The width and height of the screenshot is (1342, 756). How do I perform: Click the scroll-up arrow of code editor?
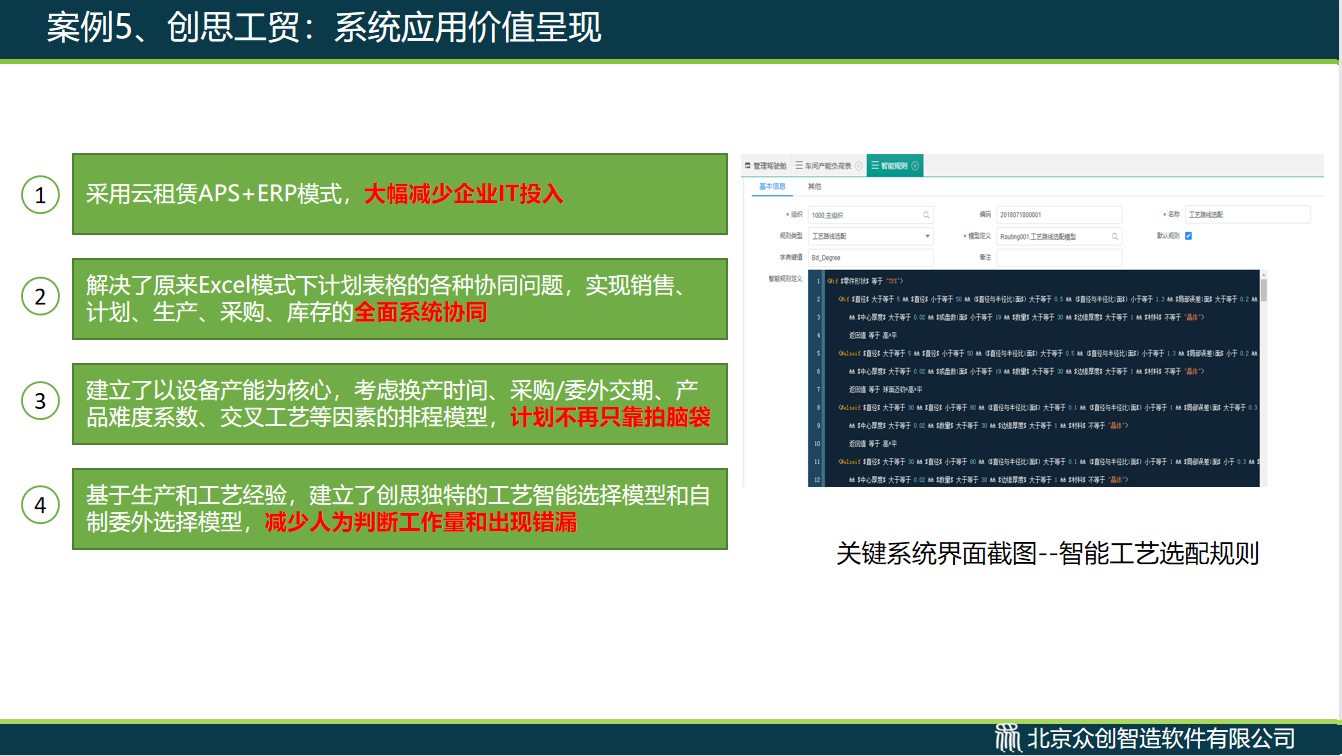pyautogui.click(x=1264, y=274)
